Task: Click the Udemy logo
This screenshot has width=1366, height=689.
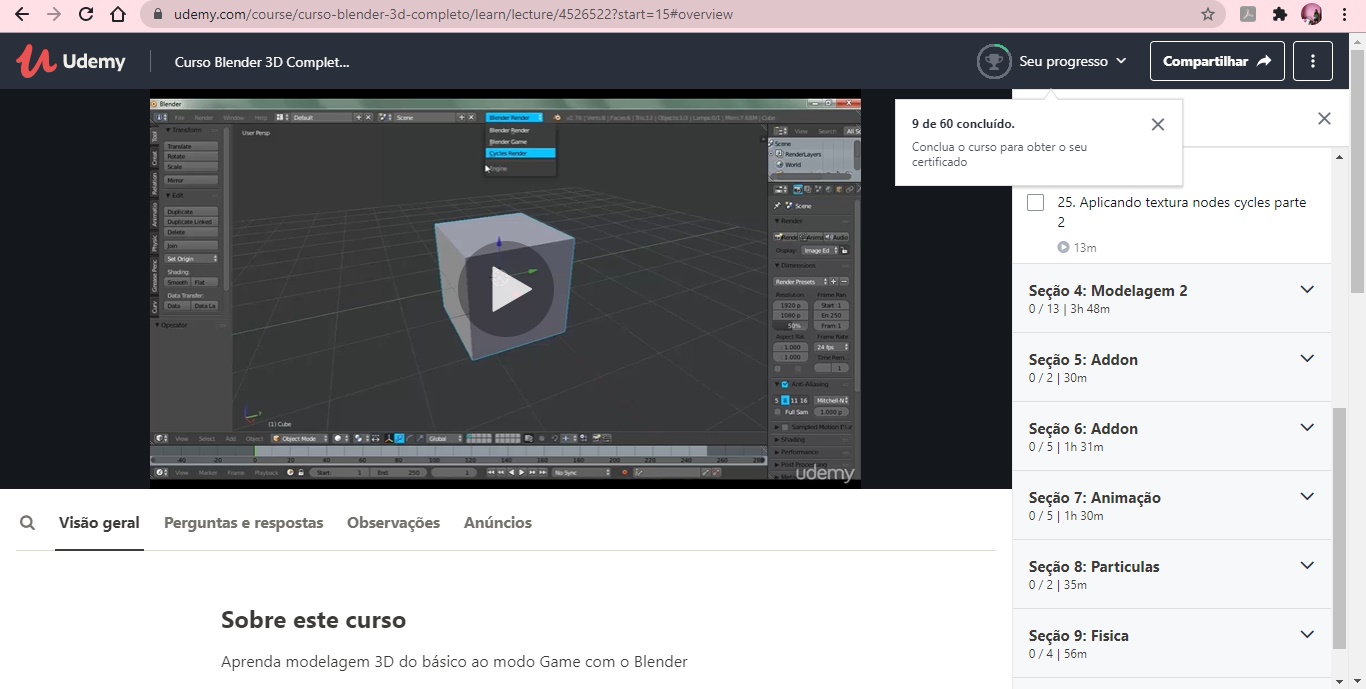Action: (x=71, y=61)
